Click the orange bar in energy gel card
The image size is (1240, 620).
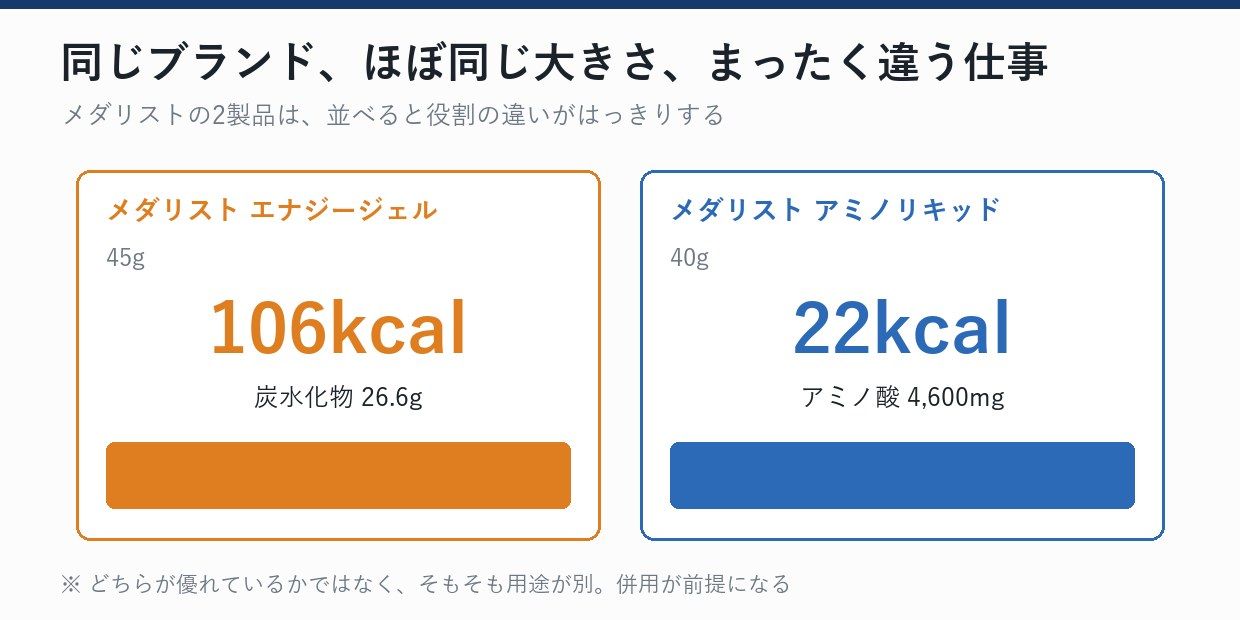(338, 475)
